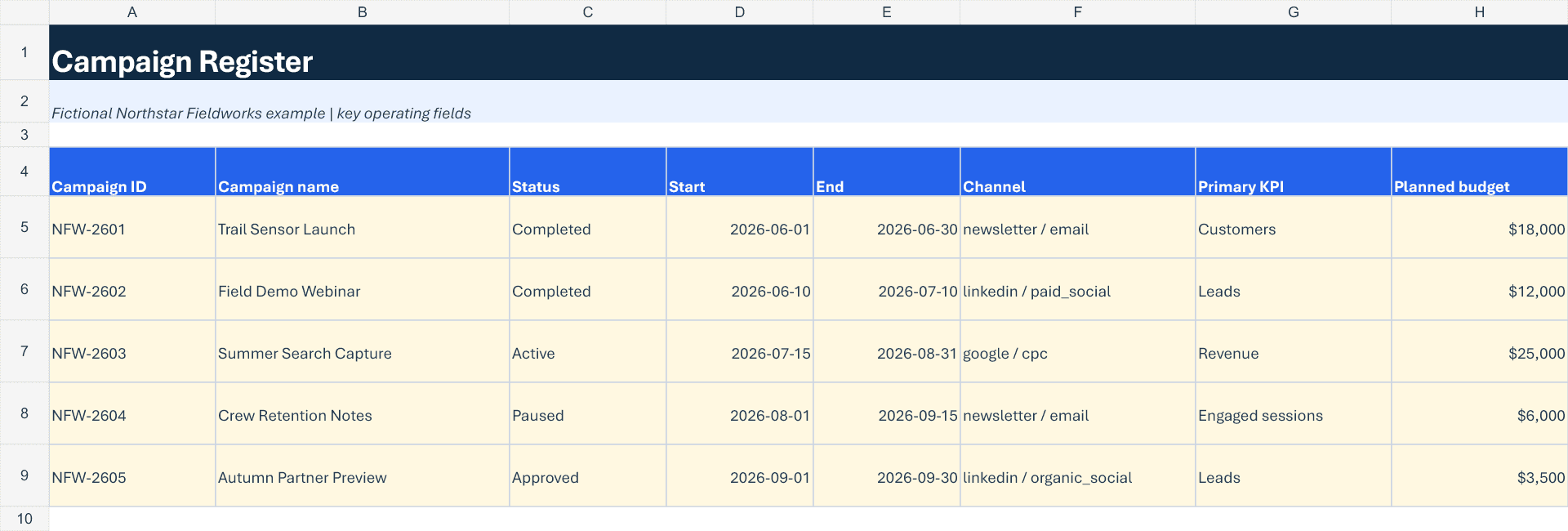Viewport: 1568px width, 531px height.
Task: Select the Trail Sensor Launch cell
Action: point(363,228)
